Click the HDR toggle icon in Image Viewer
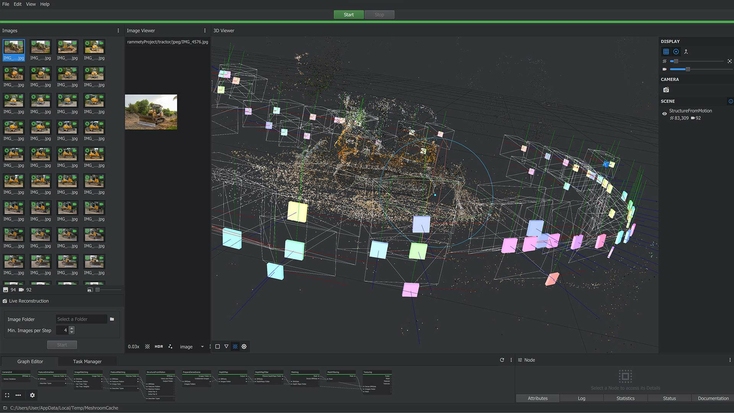The width and height of the screenshot is (734, 413). pyautogui.click(x=159, y=347)
